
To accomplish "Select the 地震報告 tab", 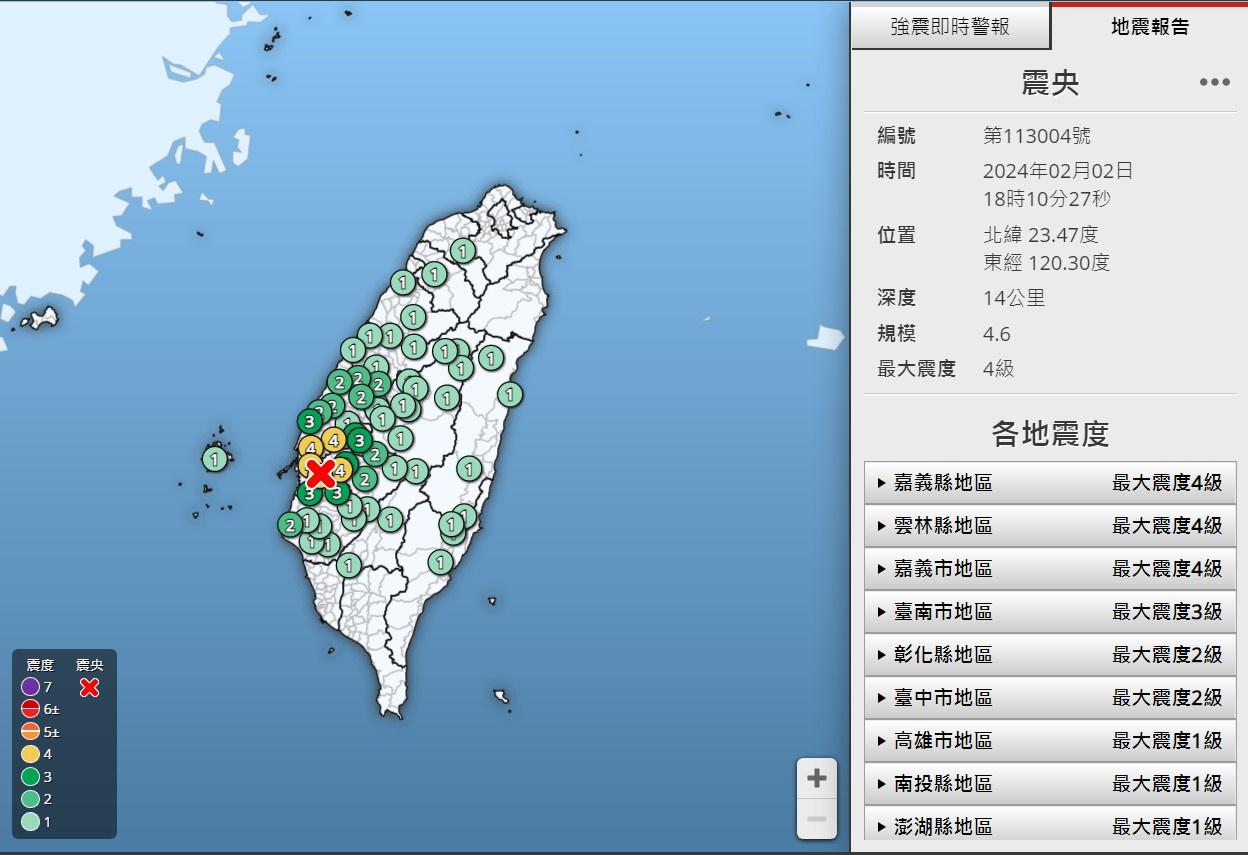I will (1150, 27).
